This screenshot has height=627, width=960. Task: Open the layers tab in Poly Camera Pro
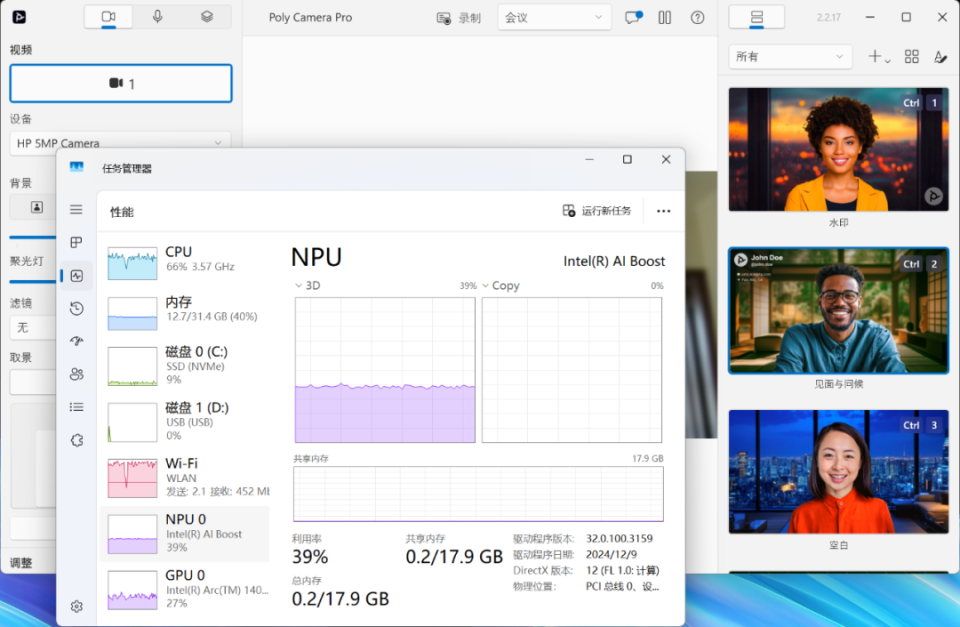[207, 17]
